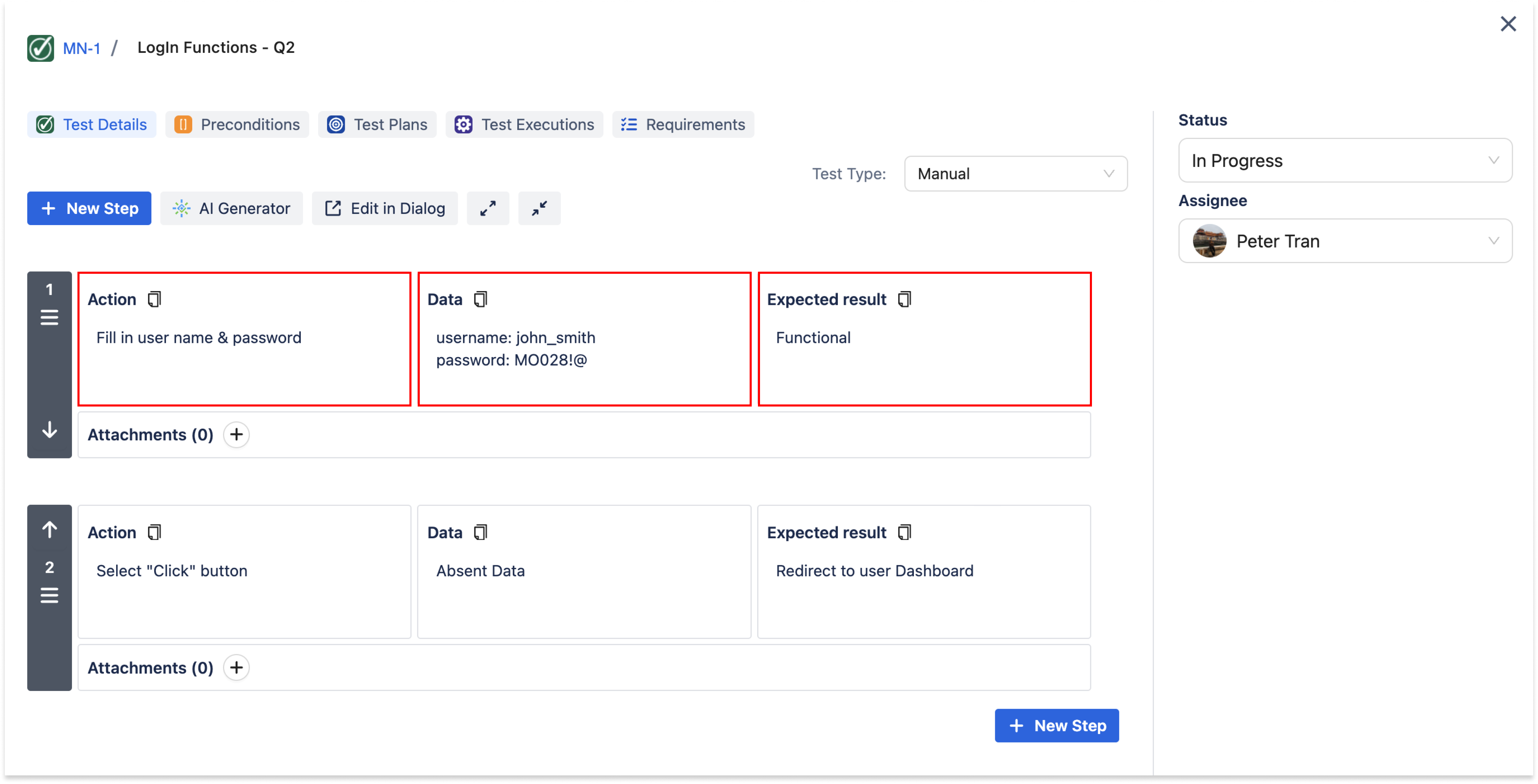This screenshot has height=784, width=1538.
Task: Move step 1 down with arrow
Action: 49,430
